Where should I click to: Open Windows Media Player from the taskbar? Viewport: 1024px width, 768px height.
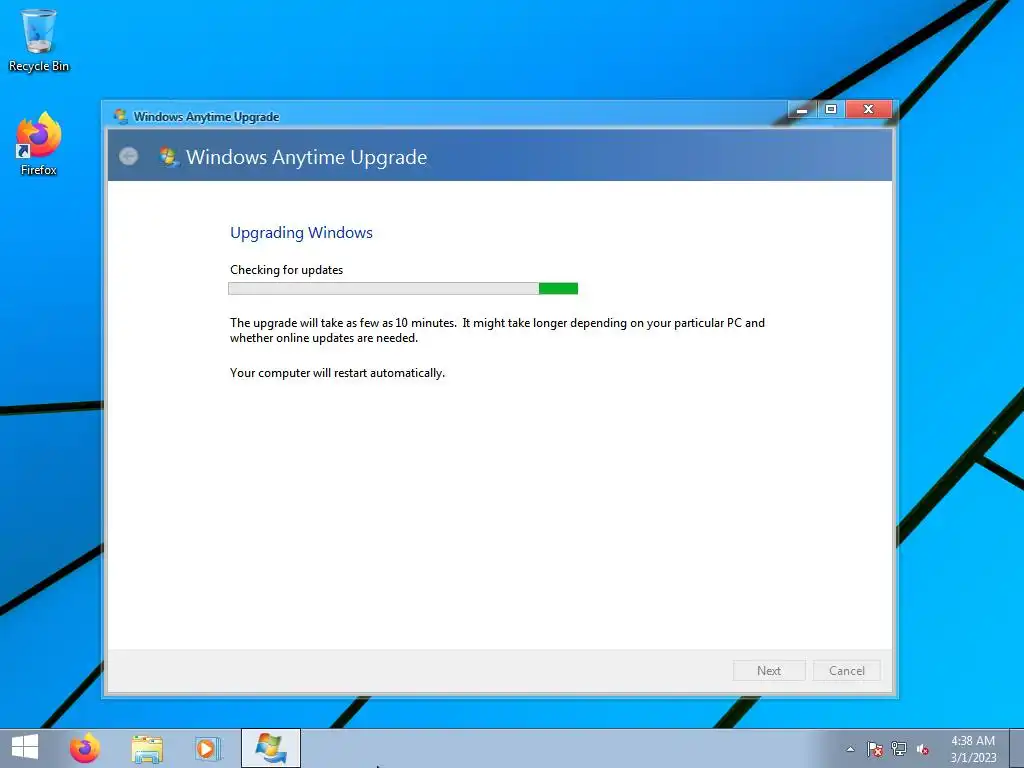pos(208,748)
